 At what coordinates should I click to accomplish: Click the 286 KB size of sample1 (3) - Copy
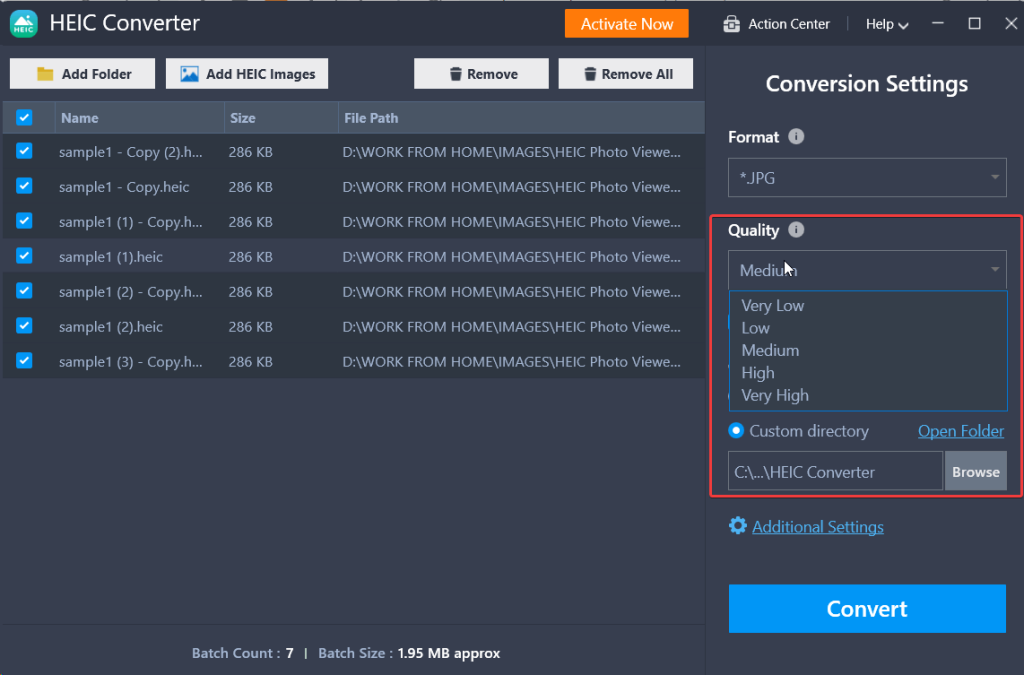(250, 362)
